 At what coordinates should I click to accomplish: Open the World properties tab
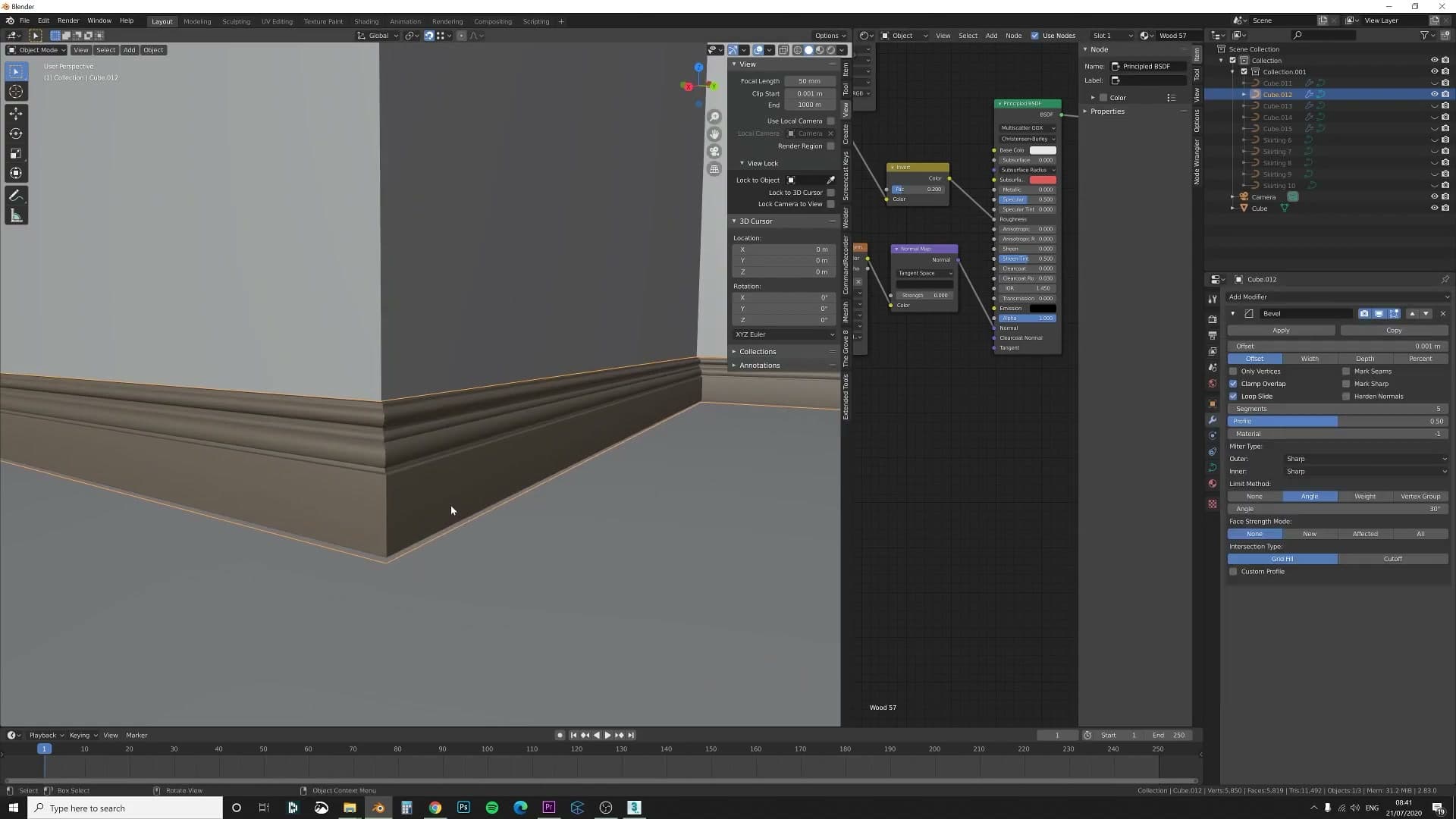tap(1213, 383)
